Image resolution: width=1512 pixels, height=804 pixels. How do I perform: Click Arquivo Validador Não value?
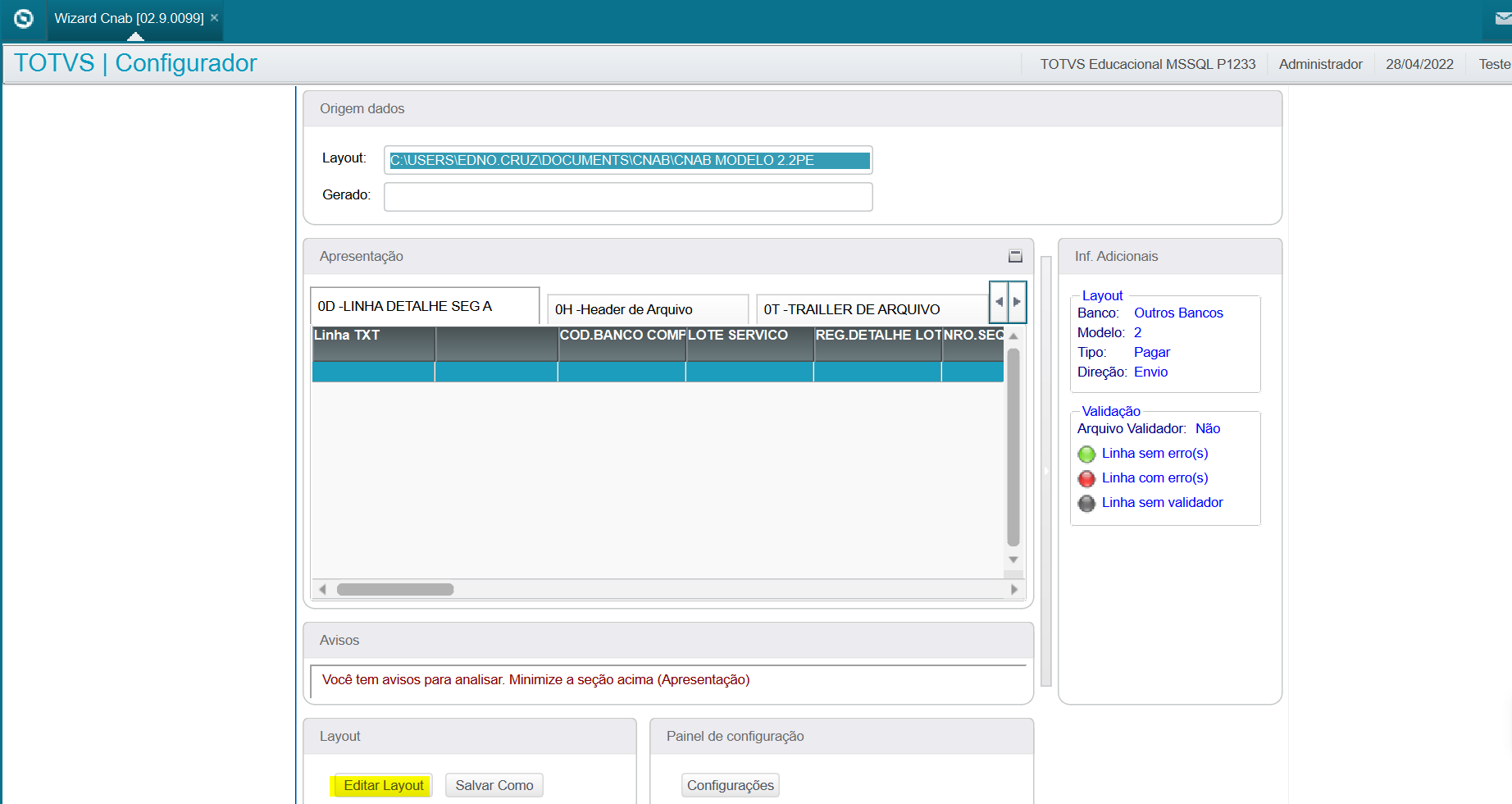point(1208,428)
